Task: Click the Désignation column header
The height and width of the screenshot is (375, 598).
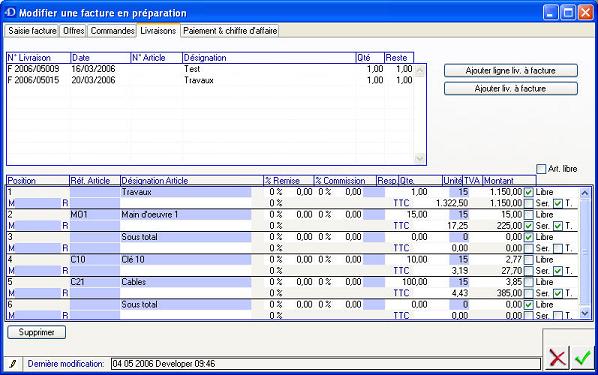Action: pos(269,58)
